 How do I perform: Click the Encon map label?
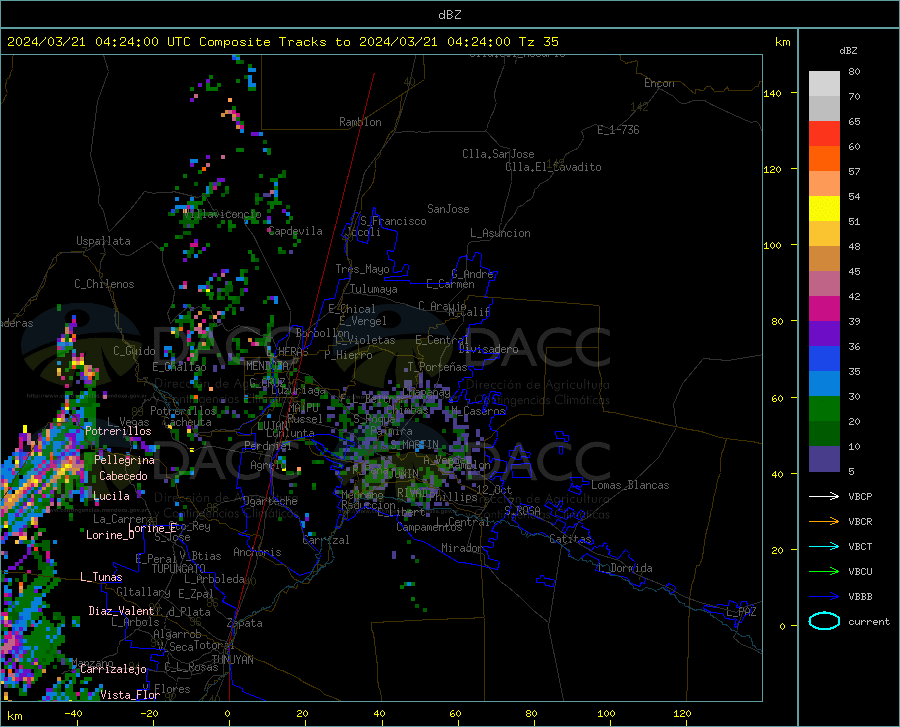point(659,83)
